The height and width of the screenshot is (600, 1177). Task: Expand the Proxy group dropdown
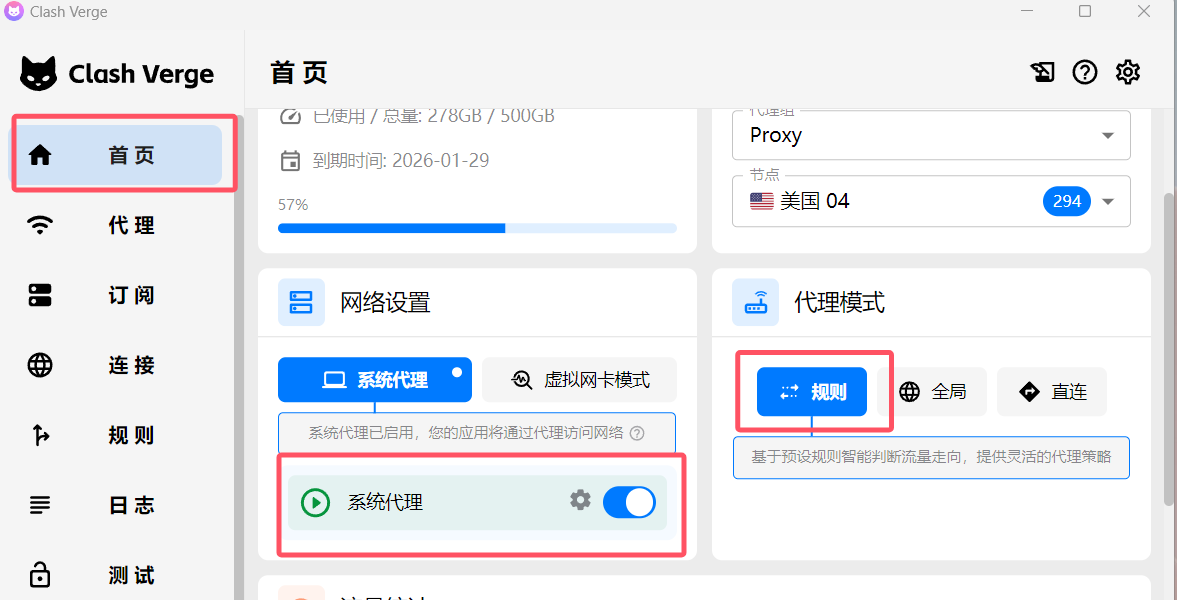tap(1107, 135)
